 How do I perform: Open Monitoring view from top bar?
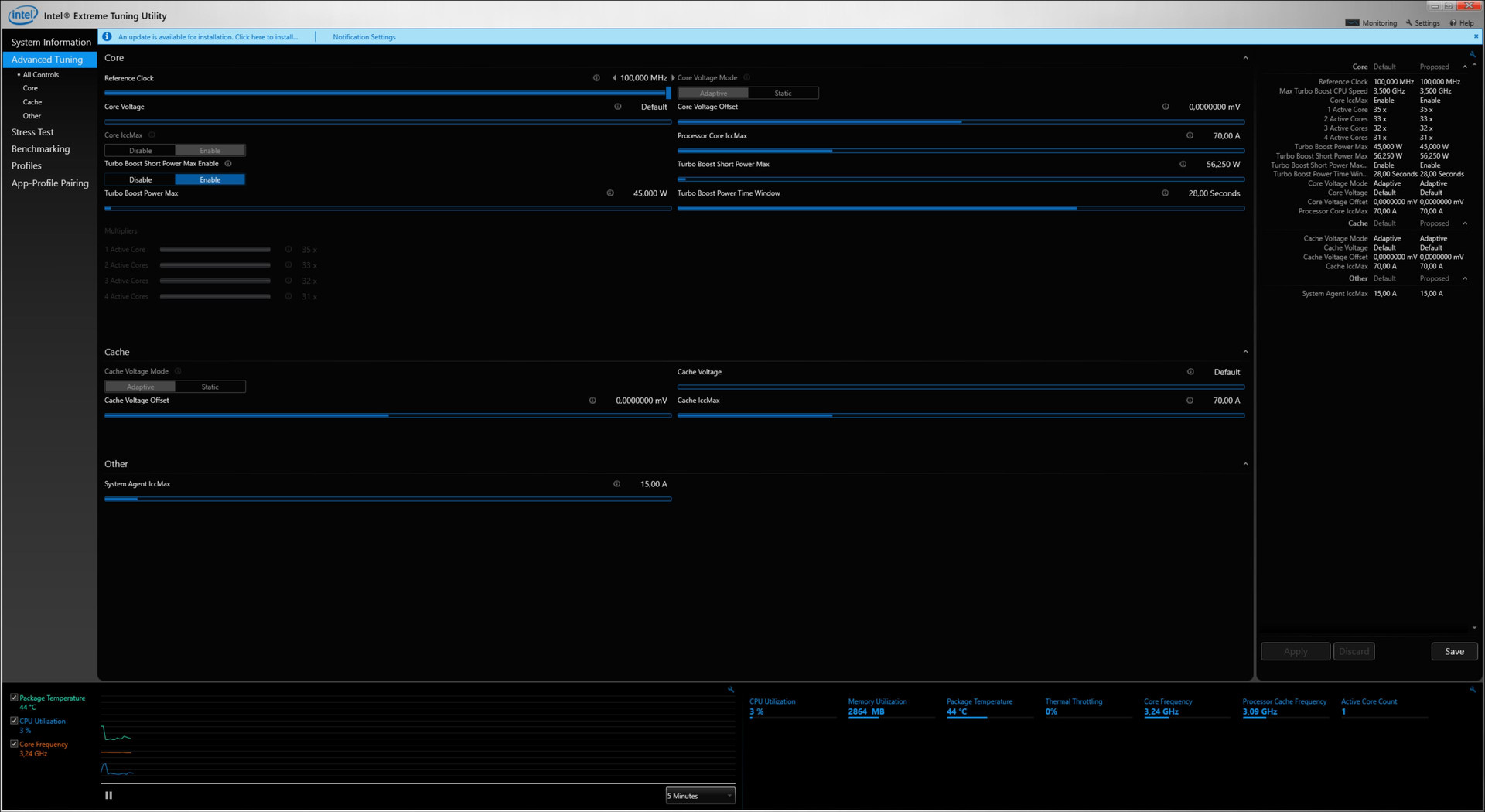1371,23
